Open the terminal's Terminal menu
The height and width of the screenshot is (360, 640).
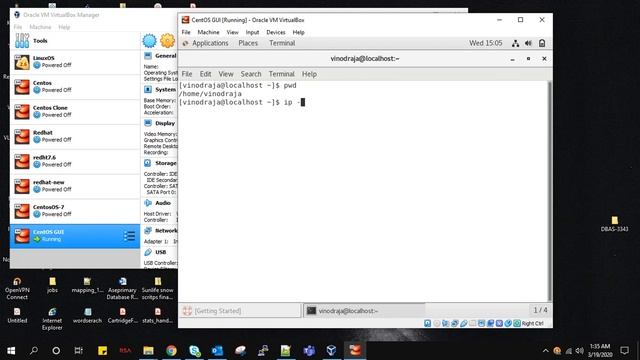pos(281,74)
